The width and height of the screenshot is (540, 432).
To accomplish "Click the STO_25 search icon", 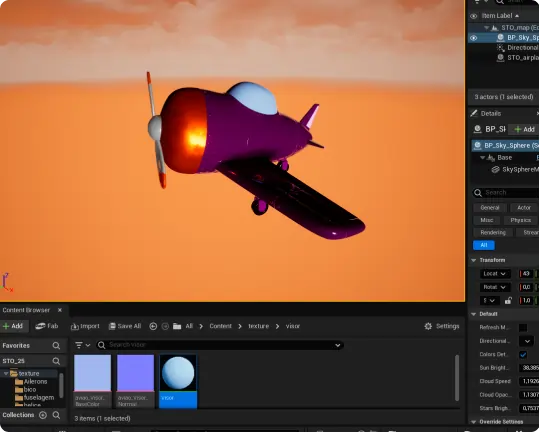I will [x=56, y=361].
